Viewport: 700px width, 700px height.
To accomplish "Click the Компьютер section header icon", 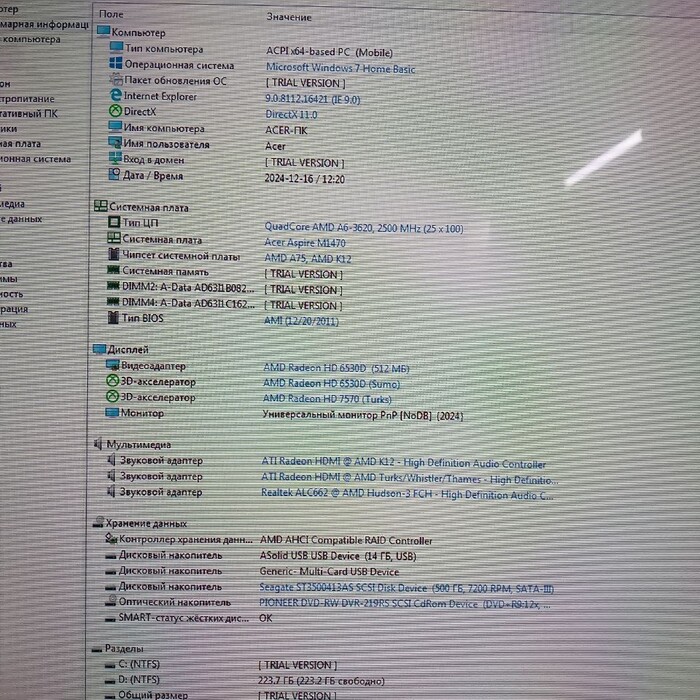I will 103,31.
